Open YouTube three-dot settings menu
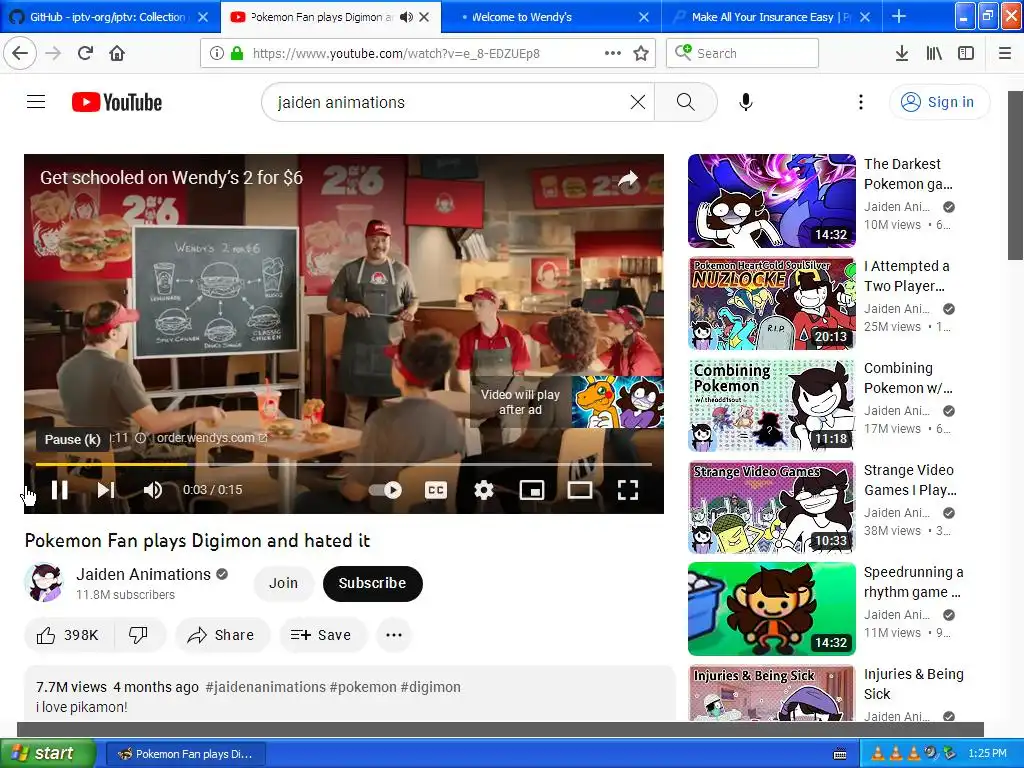The width and height of the screenshot is (1024, 768). (861, 102)
